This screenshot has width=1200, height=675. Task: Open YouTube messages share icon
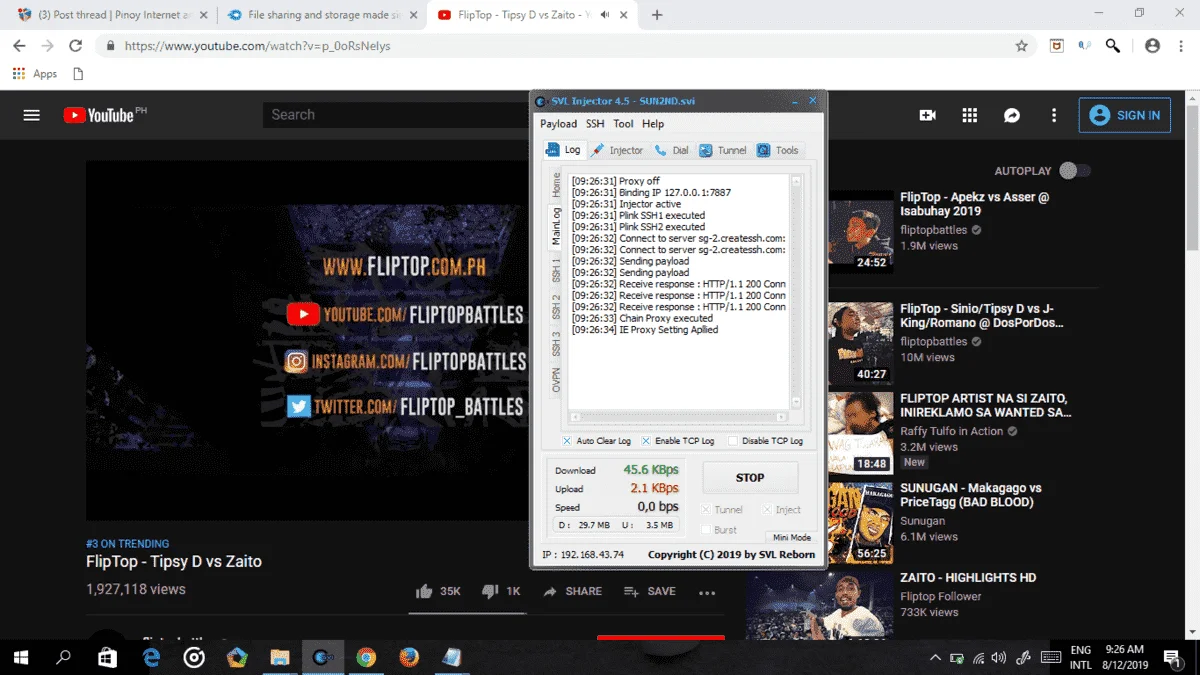coord(1011,115)
